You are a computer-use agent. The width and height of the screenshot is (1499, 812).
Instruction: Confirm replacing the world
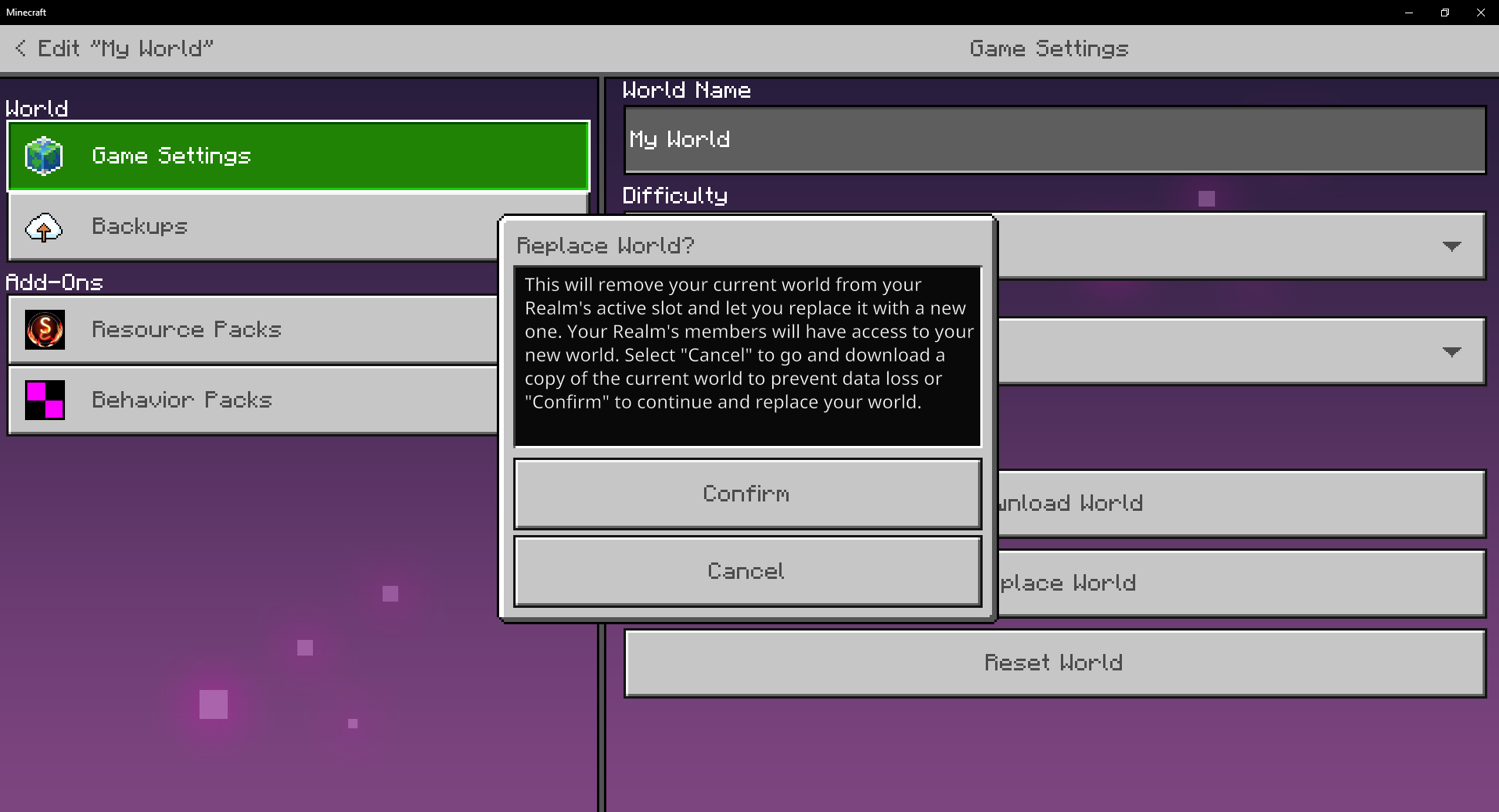(x=747, y=494)
